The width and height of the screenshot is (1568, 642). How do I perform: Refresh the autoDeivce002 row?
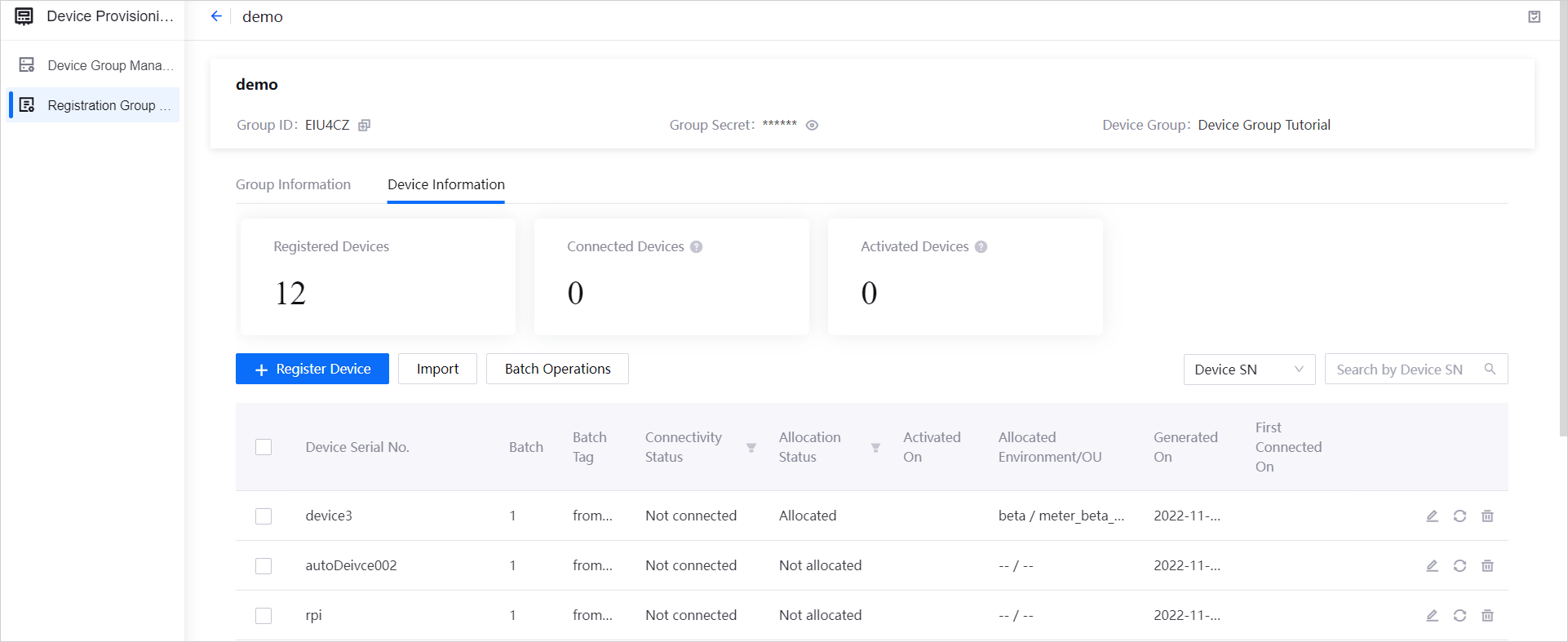pyautogui.click(x=1459, y=566)
